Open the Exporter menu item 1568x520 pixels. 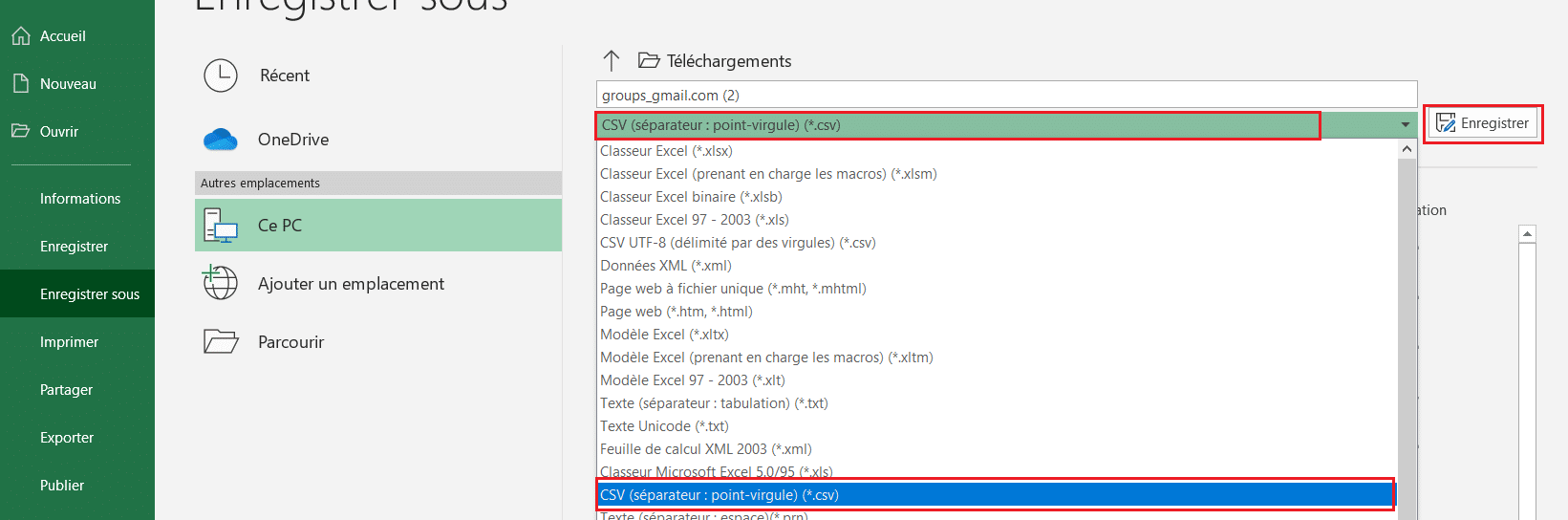pyautogui.click(x=67, y=438)
